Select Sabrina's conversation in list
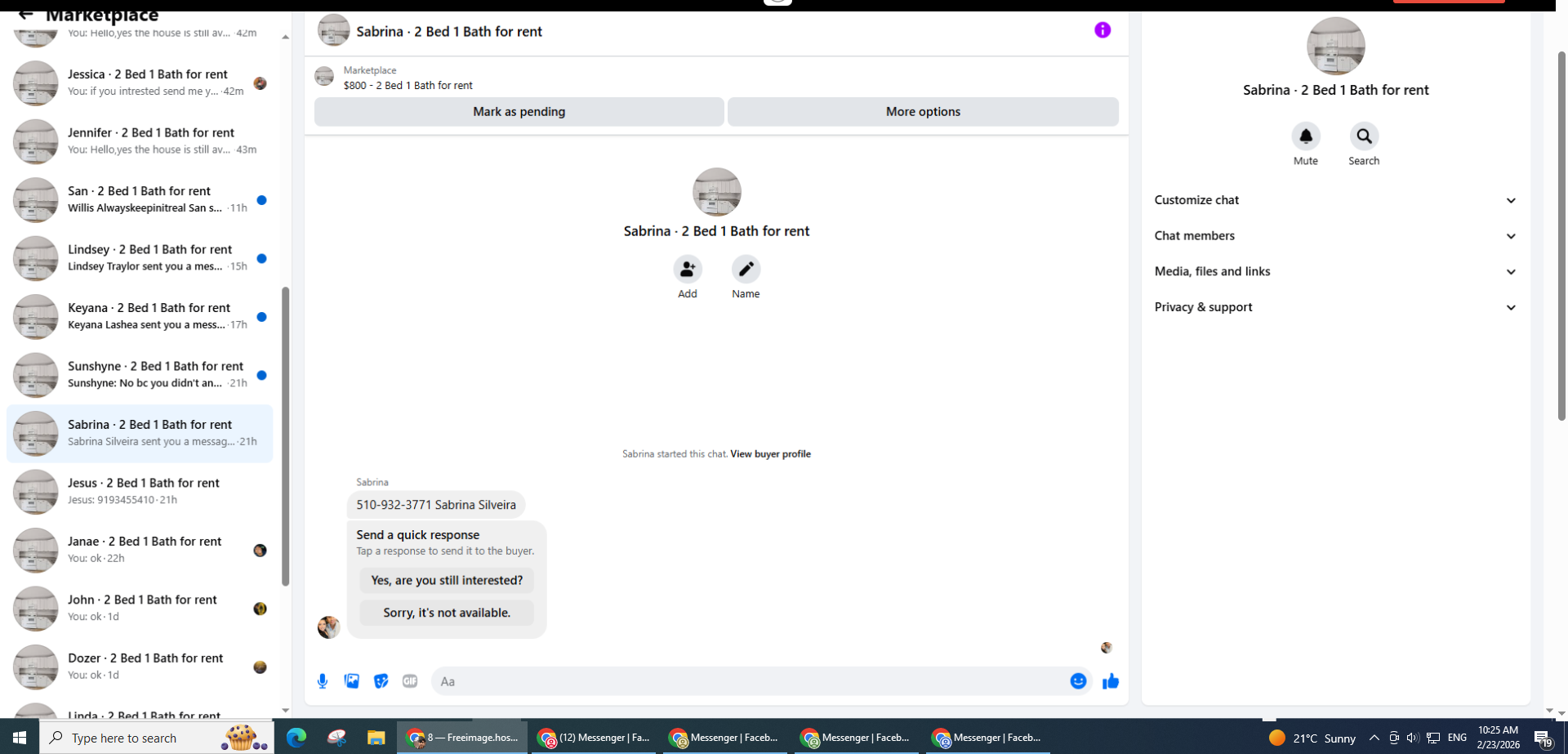1568x754 pixels. point(140,433)
